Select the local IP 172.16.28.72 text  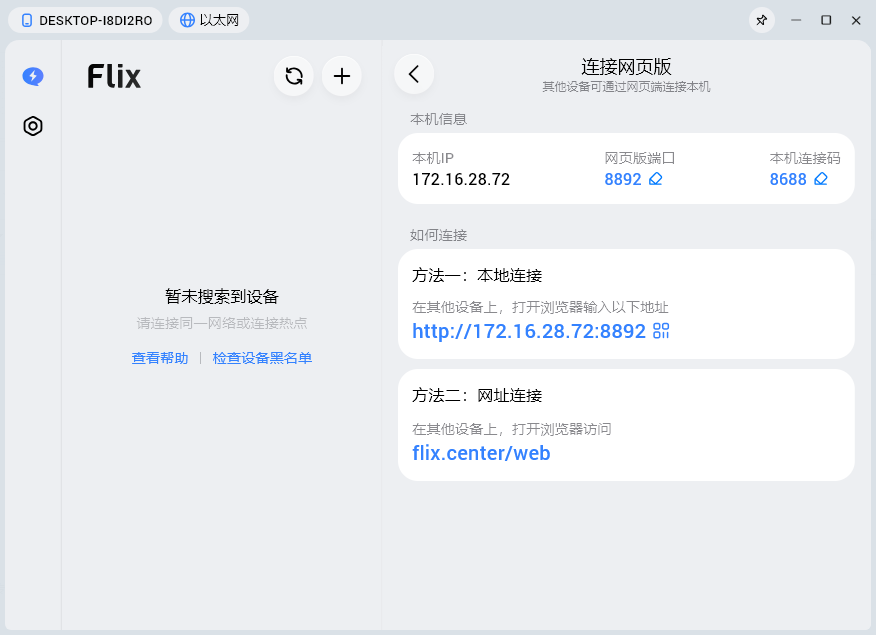click(x=461, y=179)
